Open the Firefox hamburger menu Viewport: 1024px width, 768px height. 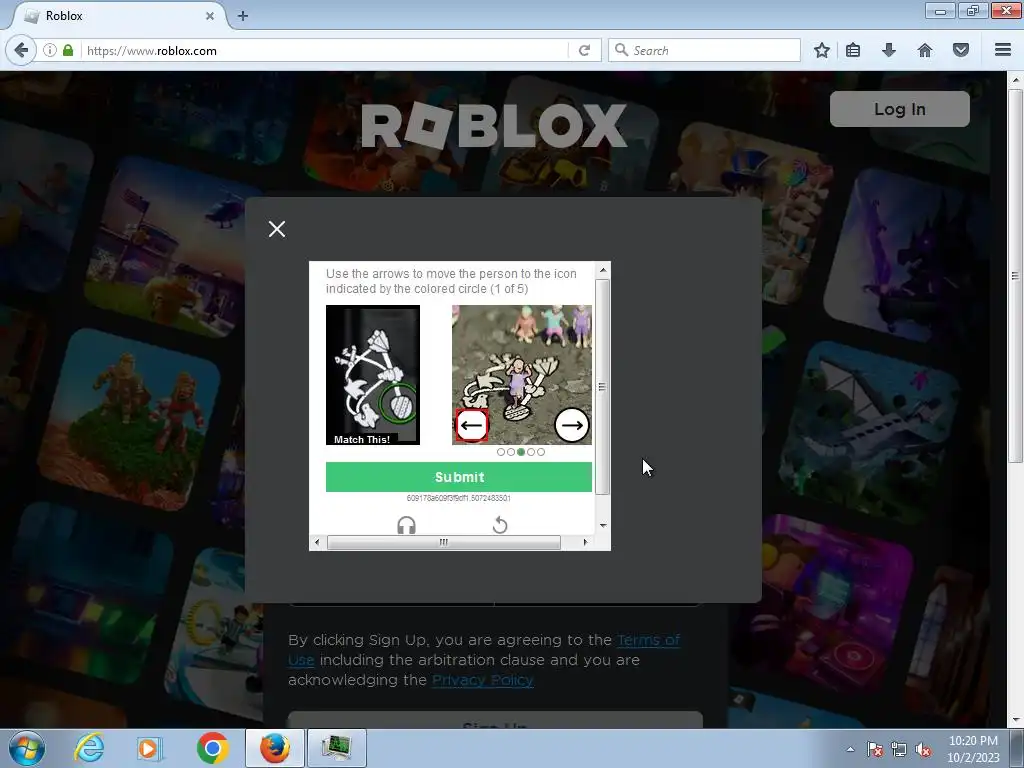1003,50
